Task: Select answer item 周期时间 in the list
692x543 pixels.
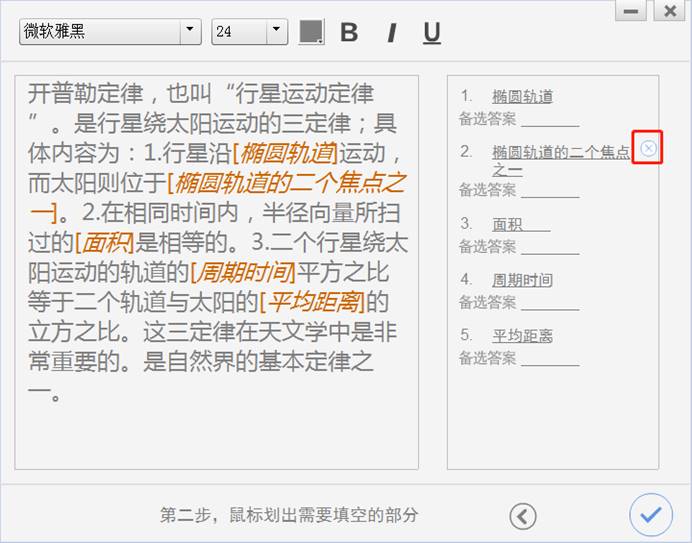Action: click(x=523, y=280)
